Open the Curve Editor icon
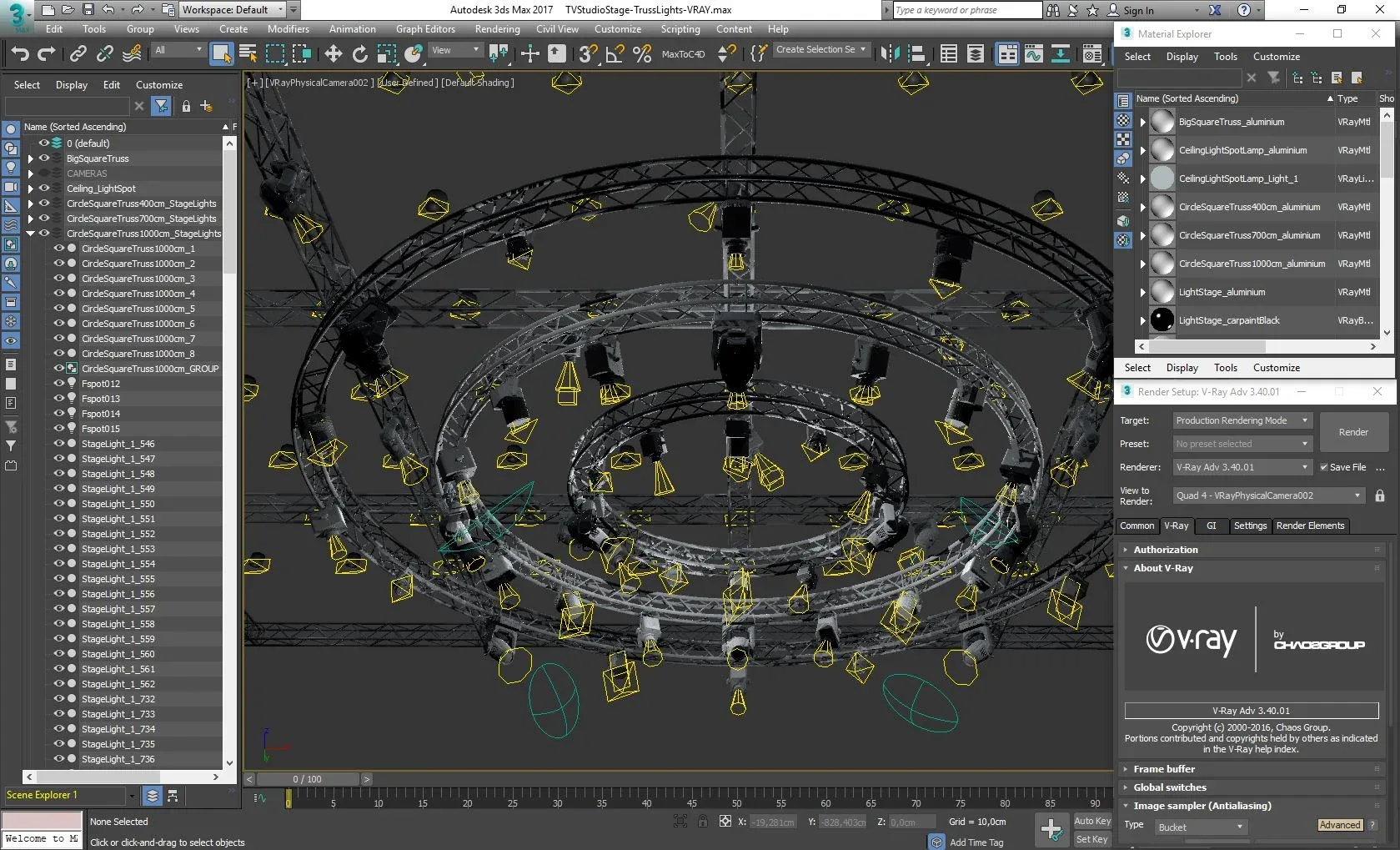 (1034, 54)
